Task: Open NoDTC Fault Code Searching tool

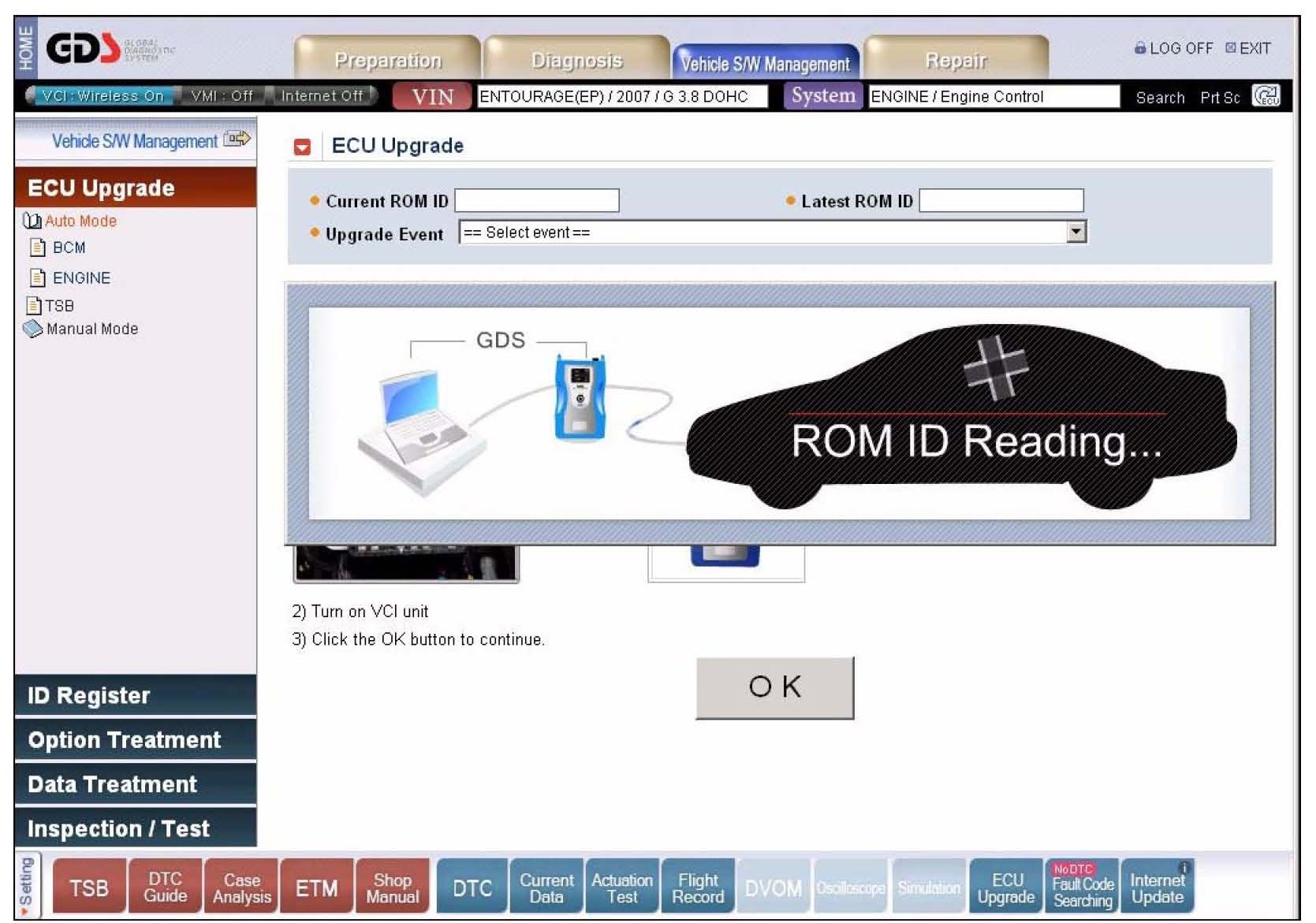Action: click(x=1082, y=887)
